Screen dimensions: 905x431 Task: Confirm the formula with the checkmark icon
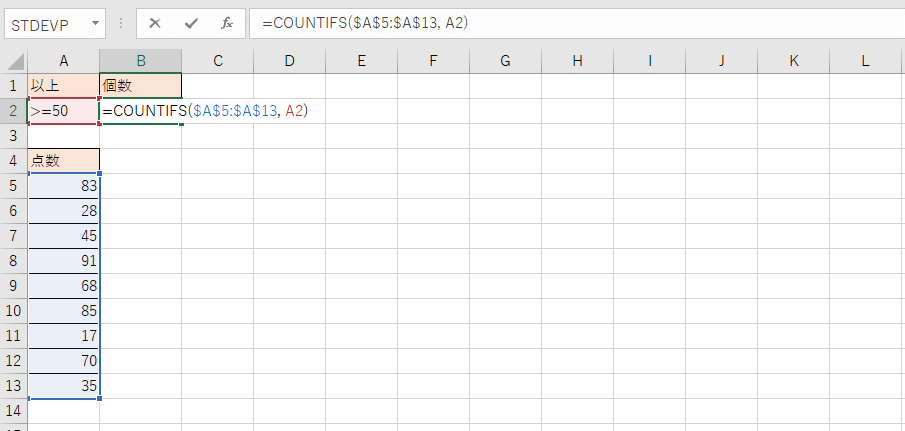tap(190, 23)
